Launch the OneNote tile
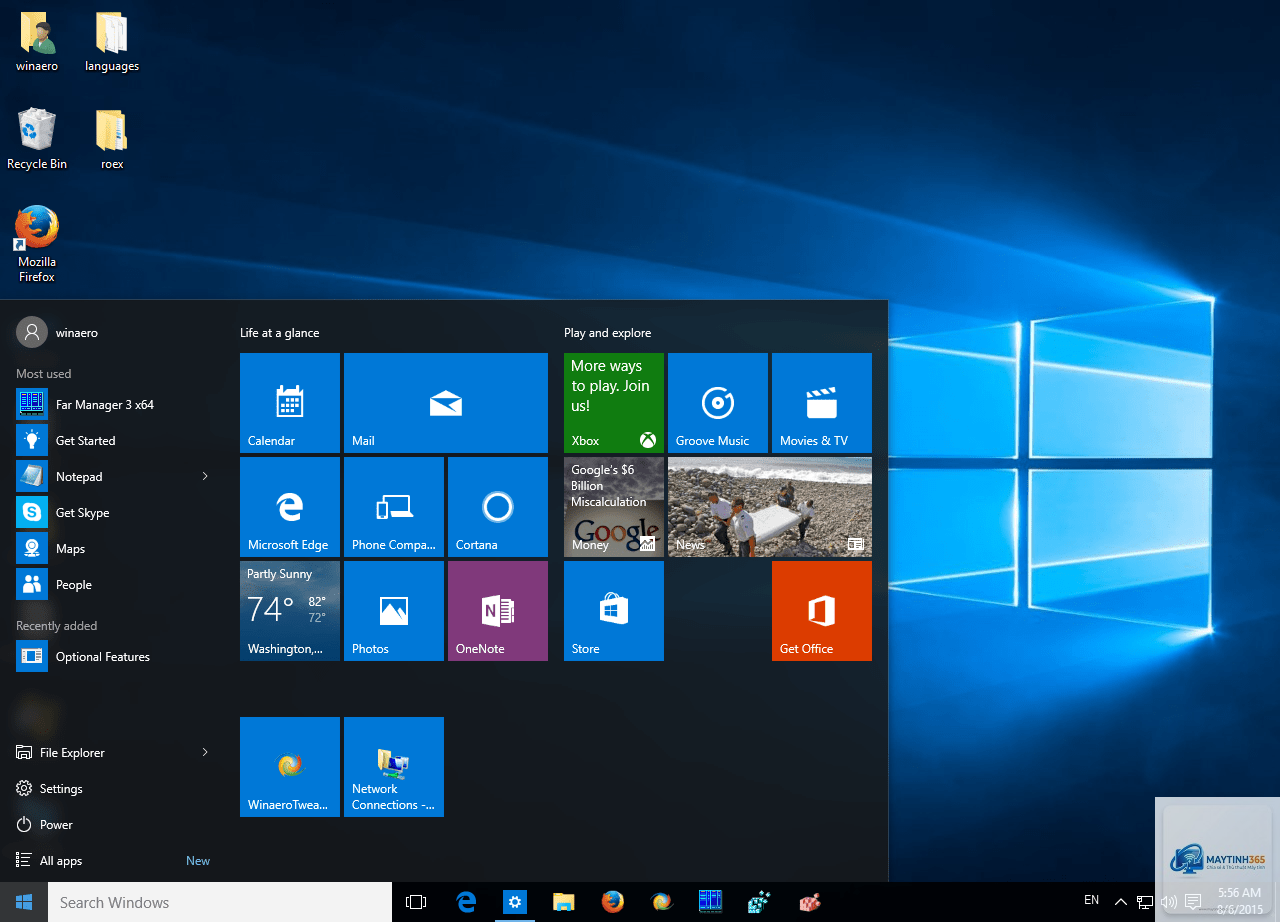This screenshot has height=922, width=1280. (x=498, y=611)
